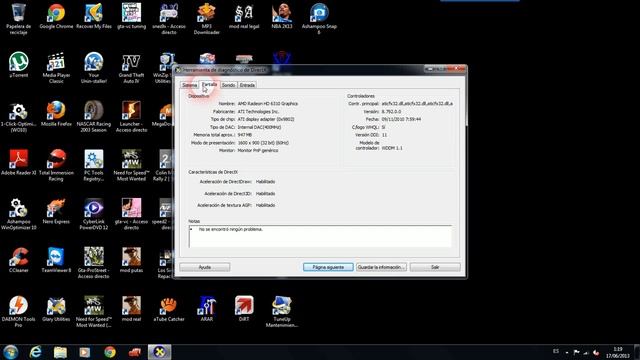This screenshot has height=360, width=640.
Task: Click the Ayuda button
Action: coord(205,267)
